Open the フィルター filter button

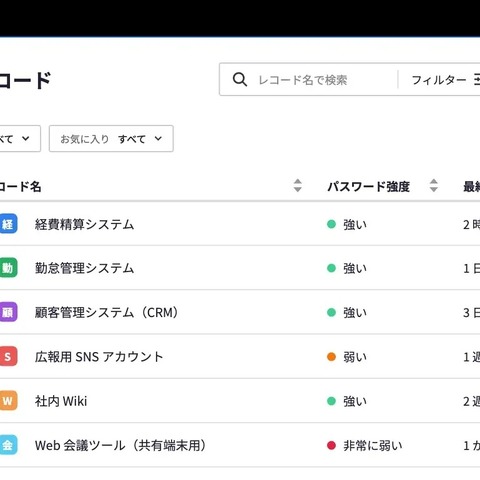(445, 80)
